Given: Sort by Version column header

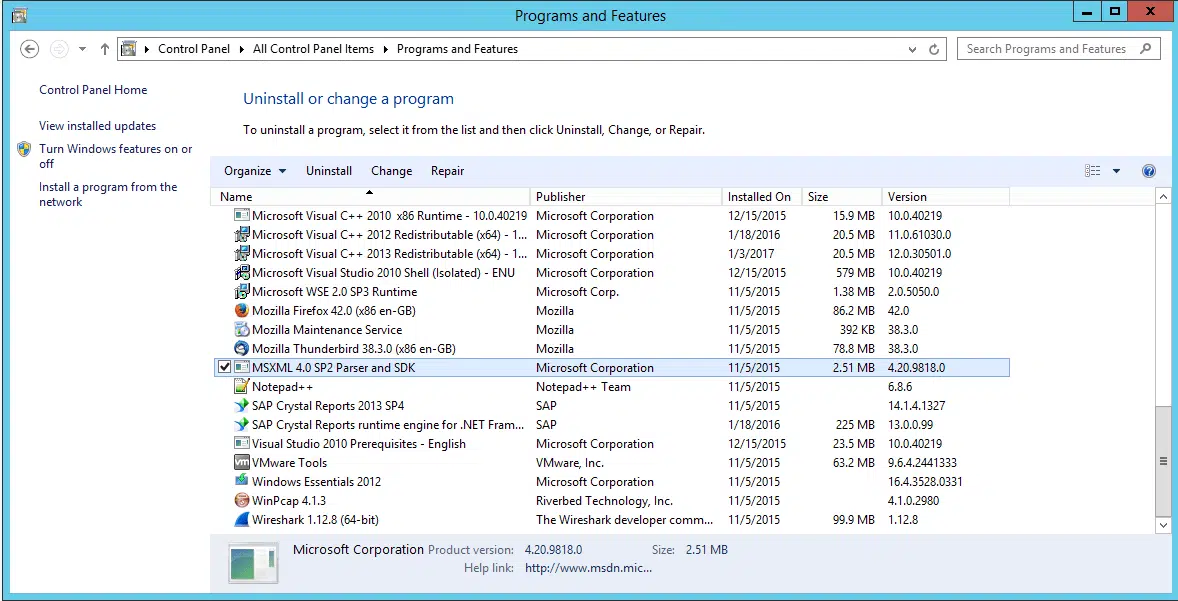Looking at the screenshot, I should coord(945,197).
